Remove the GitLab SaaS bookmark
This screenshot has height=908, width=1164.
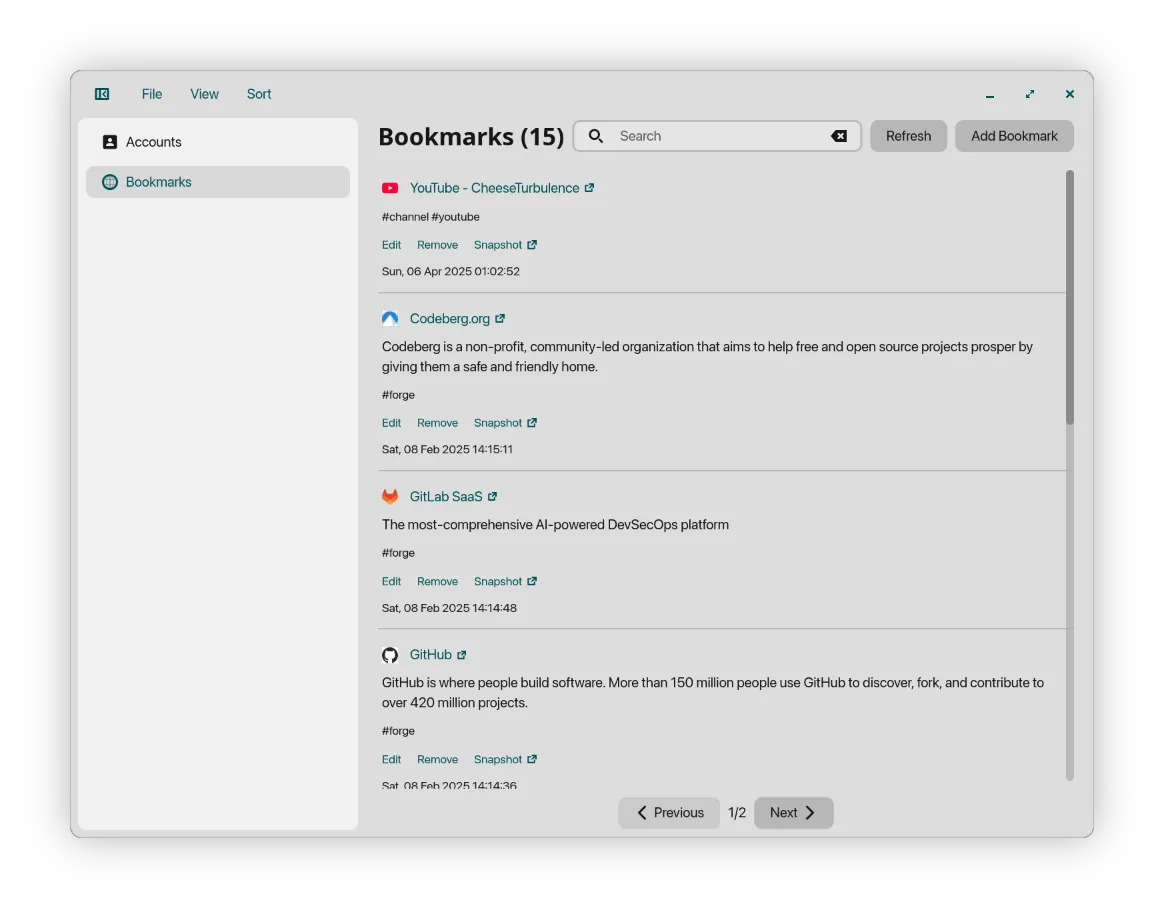point(437,581)
